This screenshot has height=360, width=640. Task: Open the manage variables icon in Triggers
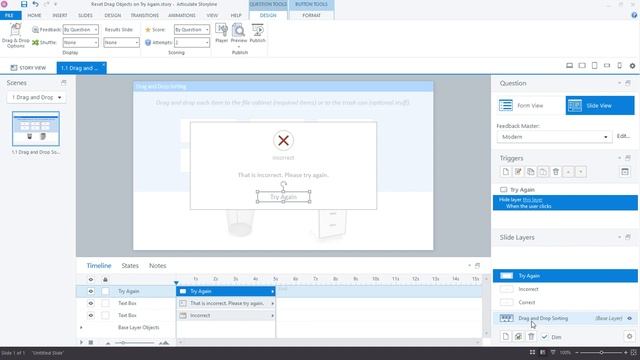point(625,172)
